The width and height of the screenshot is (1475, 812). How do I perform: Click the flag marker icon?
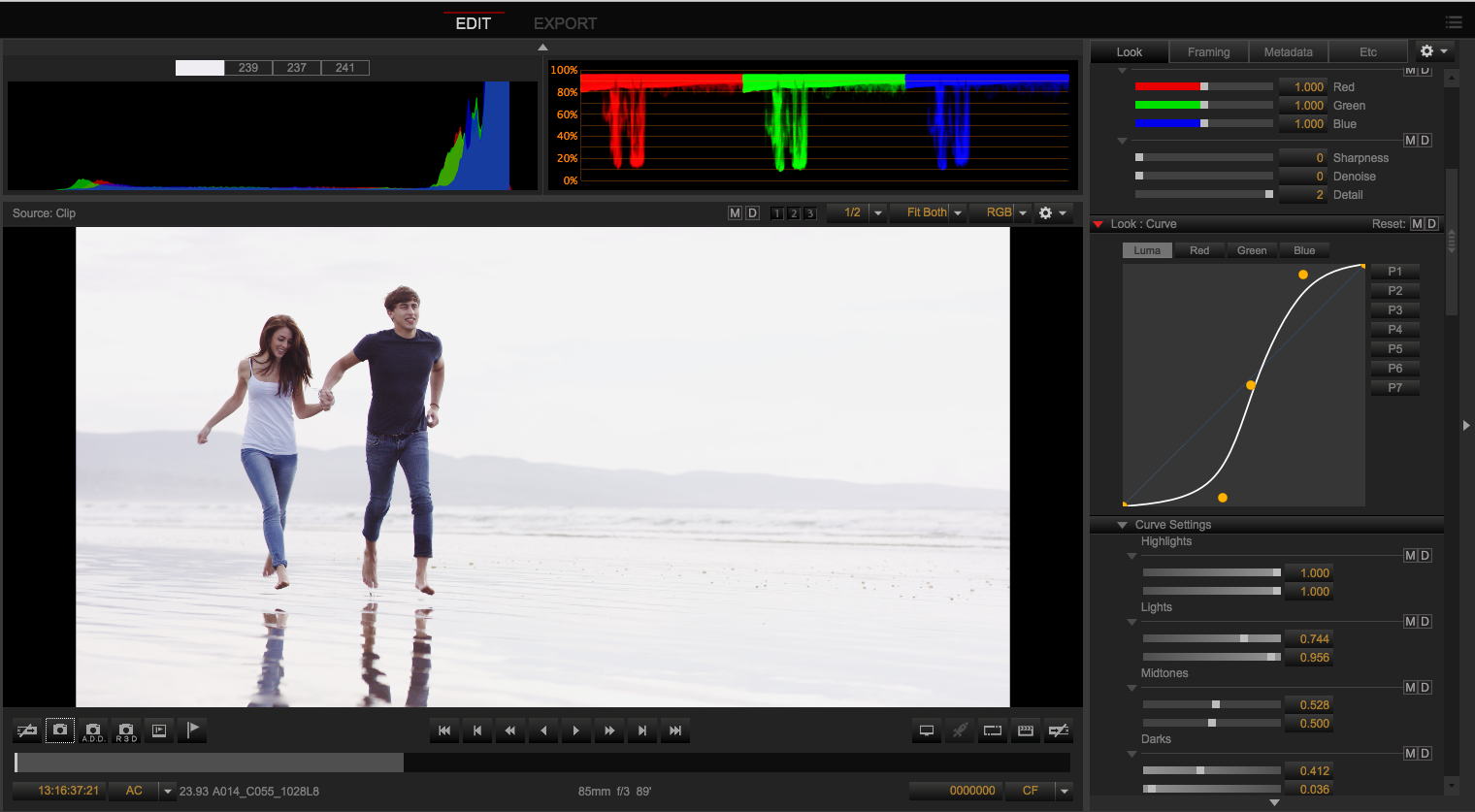192,731
